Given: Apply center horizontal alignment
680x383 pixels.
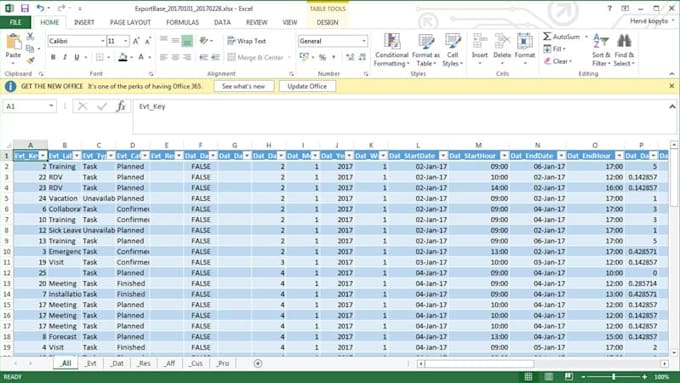Looking at the screenshot, I should point(175,57).
